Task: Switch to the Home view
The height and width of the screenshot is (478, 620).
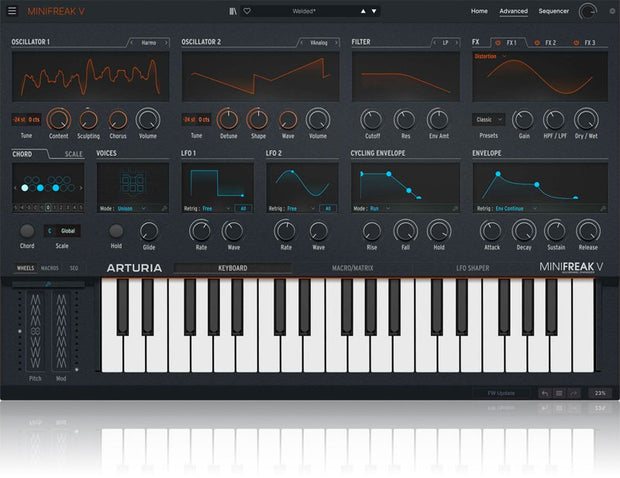Action: [479, 11]
